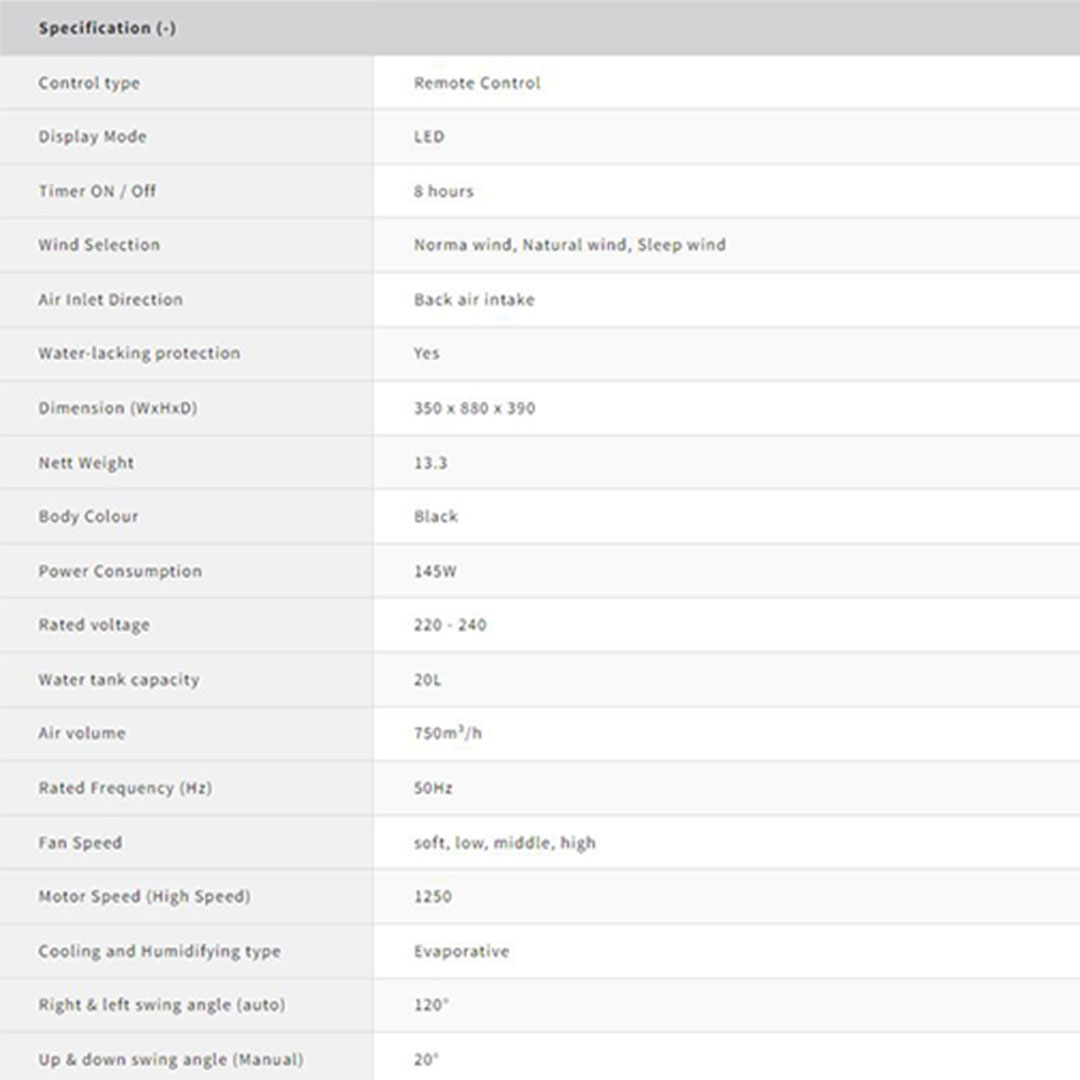Viewport: 1080px width, 1080px height.
Task: Select the 350 x 880 x 390 dimension value
Action: coord(474,408)
